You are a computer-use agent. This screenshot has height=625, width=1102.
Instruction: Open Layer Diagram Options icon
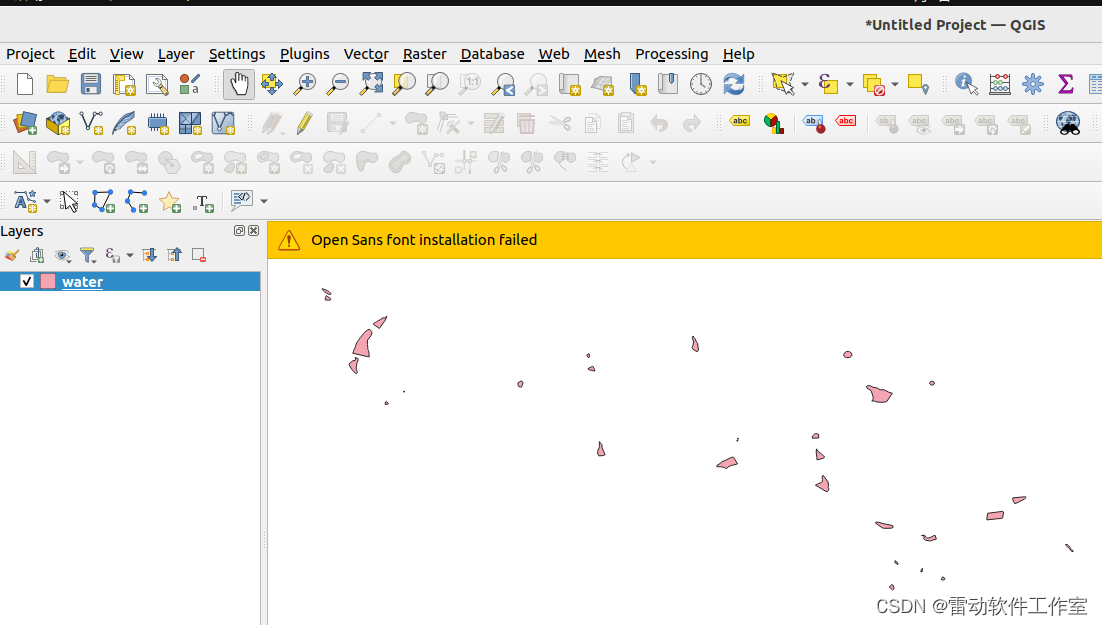(773, 123)
